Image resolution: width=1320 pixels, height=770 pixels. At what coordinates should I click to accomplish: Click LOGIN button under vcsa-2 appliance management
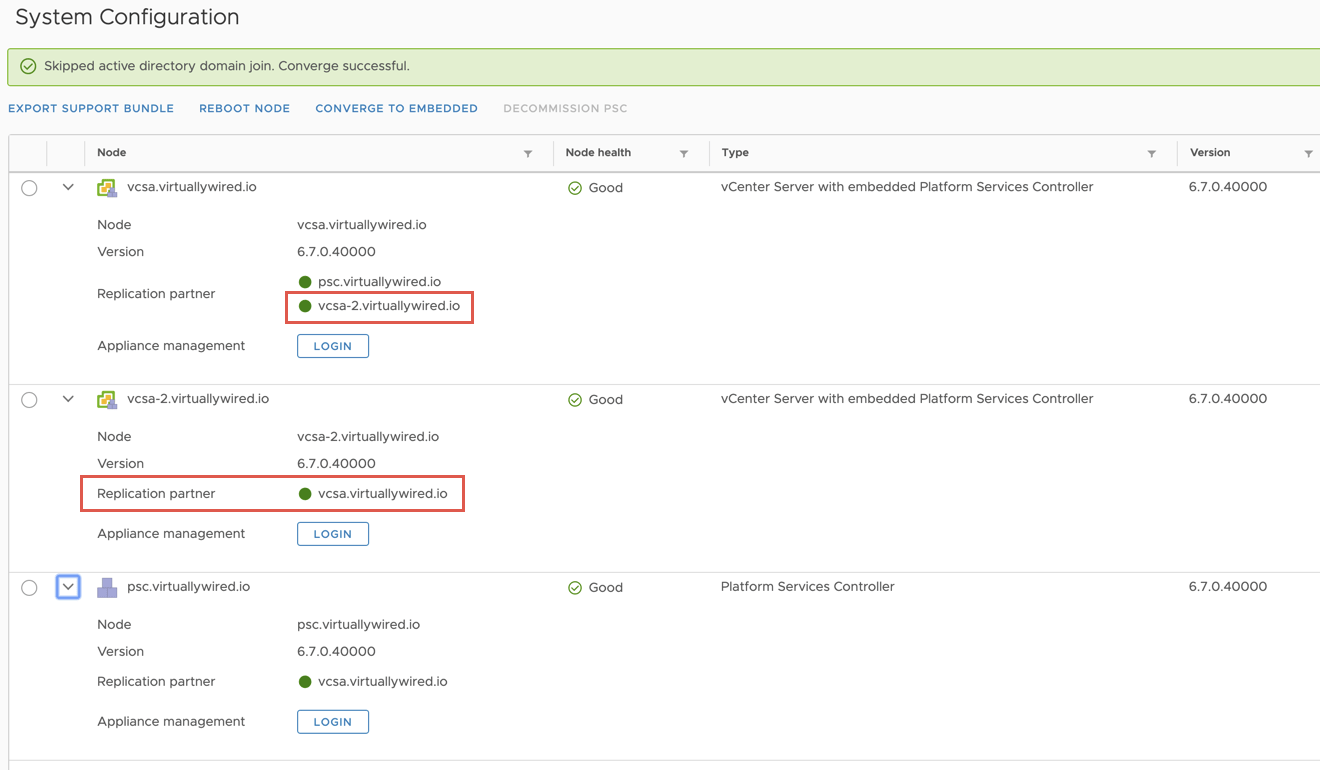[333, 534]
